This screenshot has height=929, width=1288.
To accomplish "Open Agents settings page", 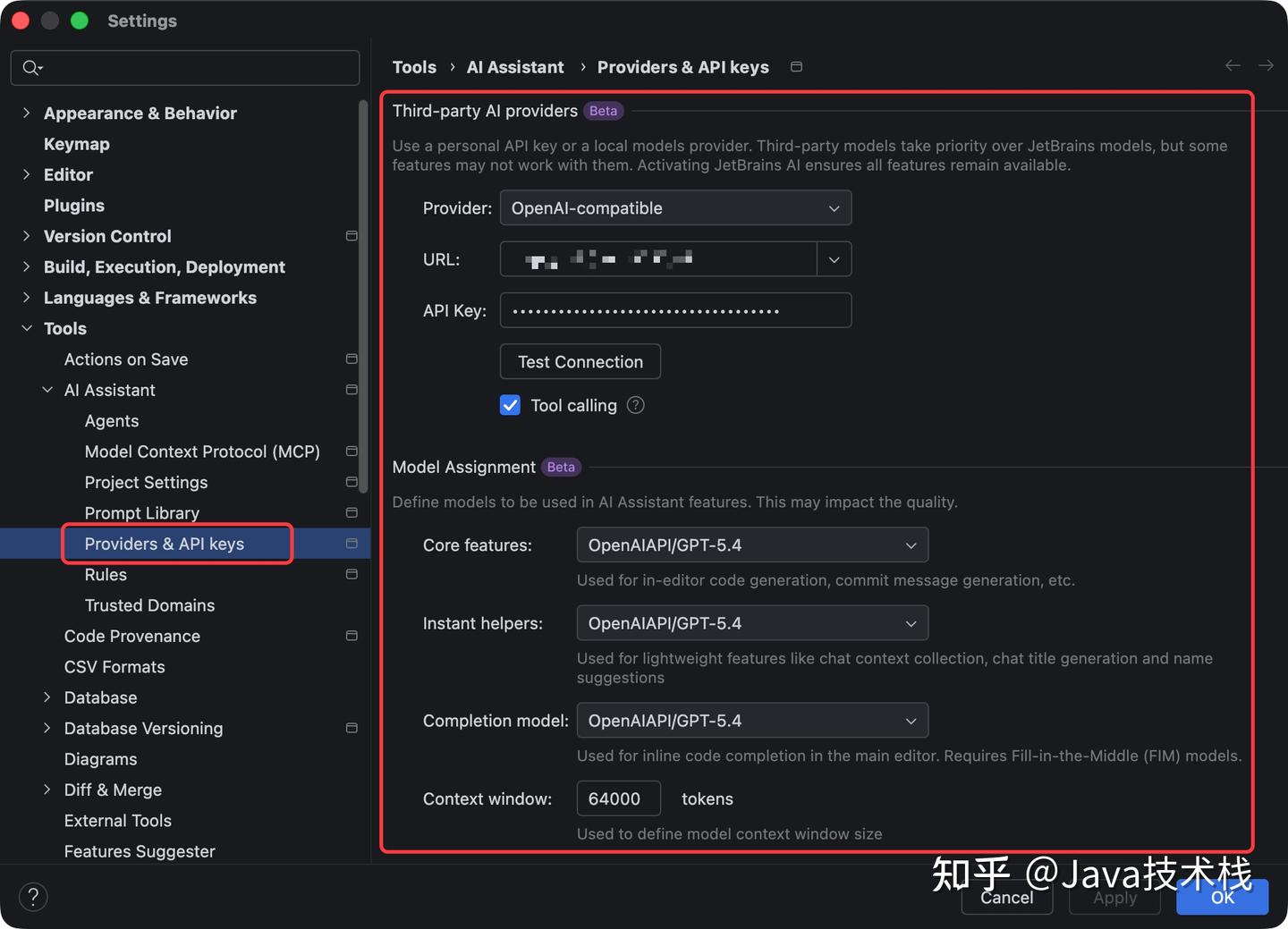I will click(x=112, y=421).
